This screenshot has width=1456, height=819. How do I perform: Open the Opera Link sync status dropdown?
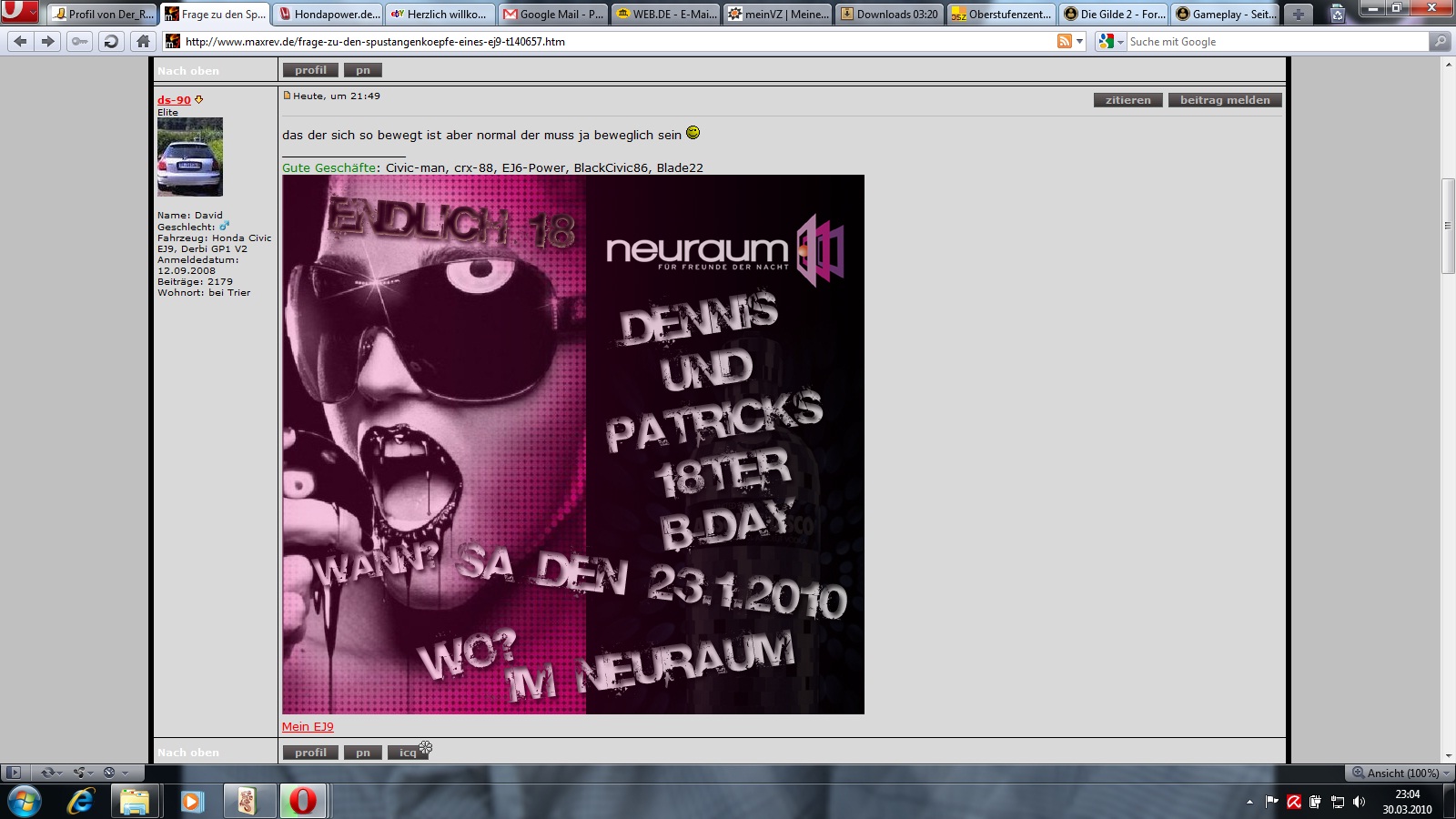click(51, 773)
